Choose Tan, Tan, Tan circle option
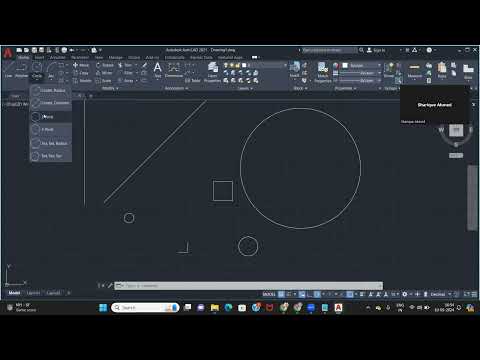Screen dimensions: 480x360 click(51, 156)
